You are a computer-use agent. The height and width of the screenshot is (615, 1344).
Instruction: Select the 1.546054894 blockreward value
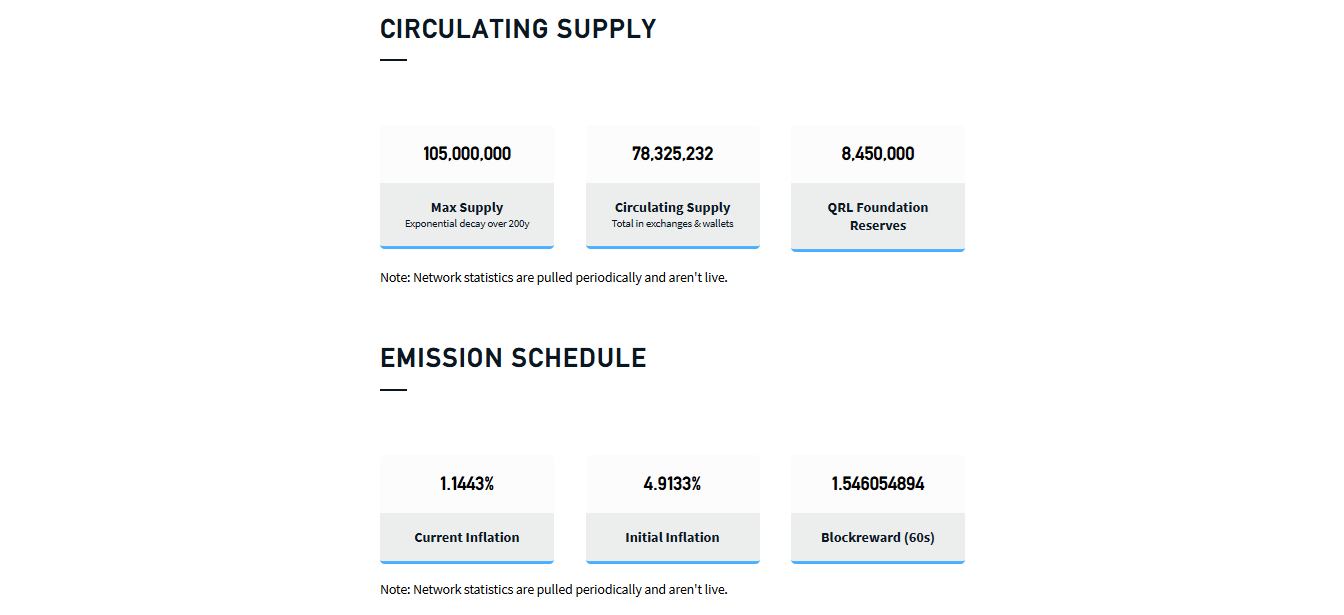click(878, 484)
